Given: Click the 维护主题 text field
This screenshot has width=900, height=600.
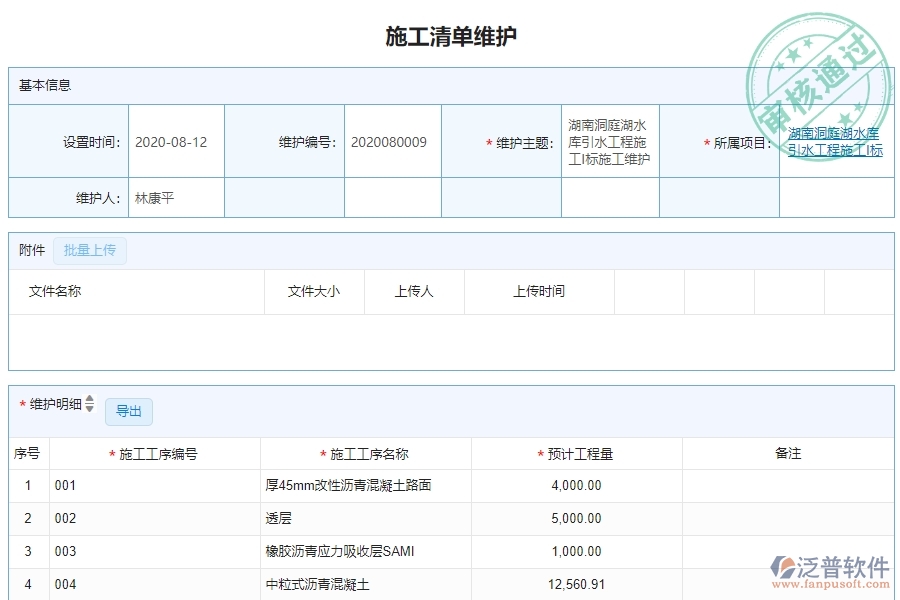Looking at the screenshot, I should click(609, 141).
